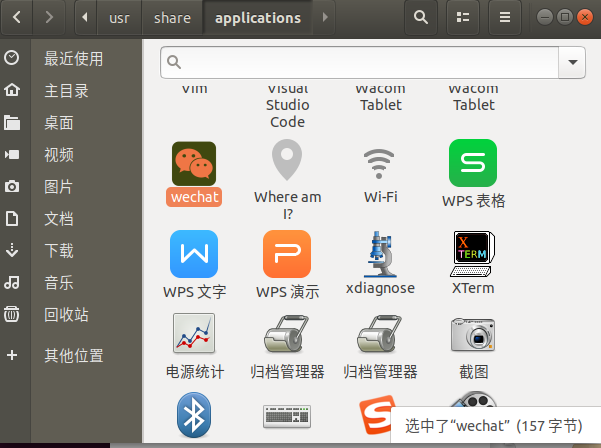Click the music note icon beside 音乐
Screen dimensions: 601x448
click(12, 282)
